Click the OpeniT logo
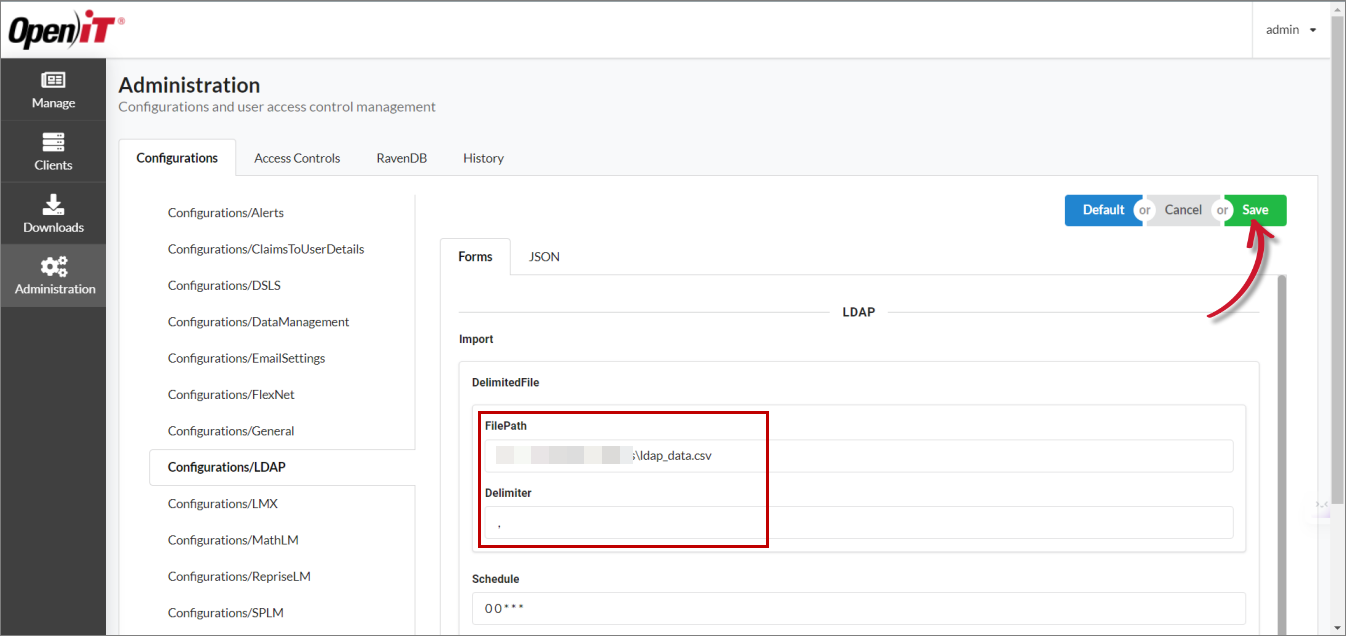Screen dimensions: 1346x636 (x=63, y=29)
